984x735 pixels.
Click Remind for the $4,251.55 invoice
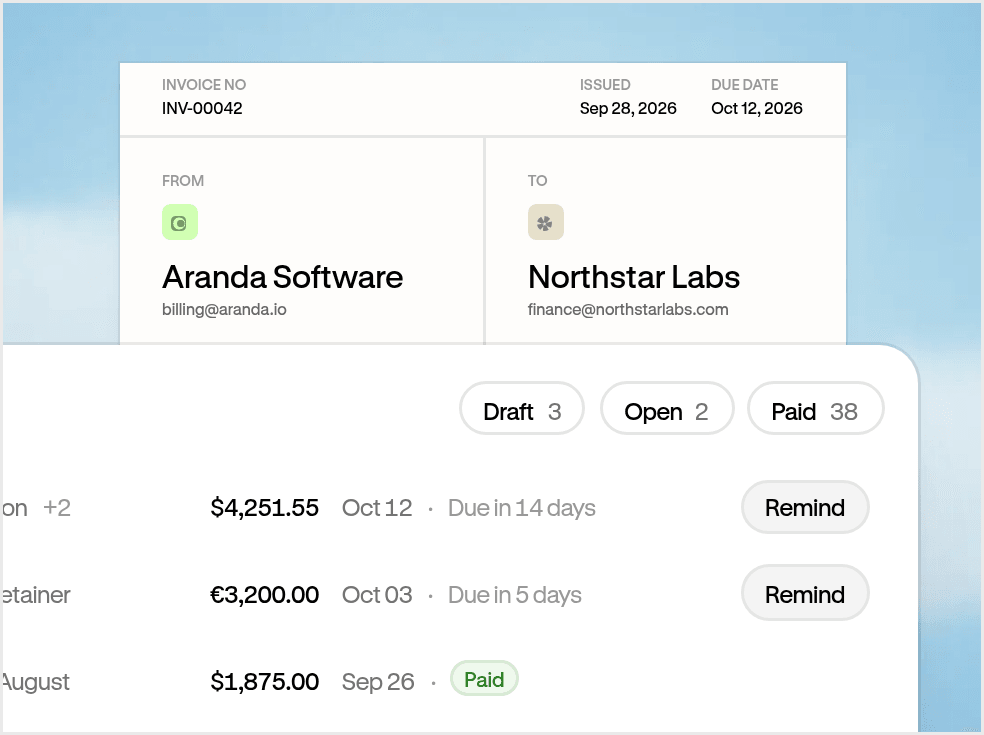click(805, 507)
